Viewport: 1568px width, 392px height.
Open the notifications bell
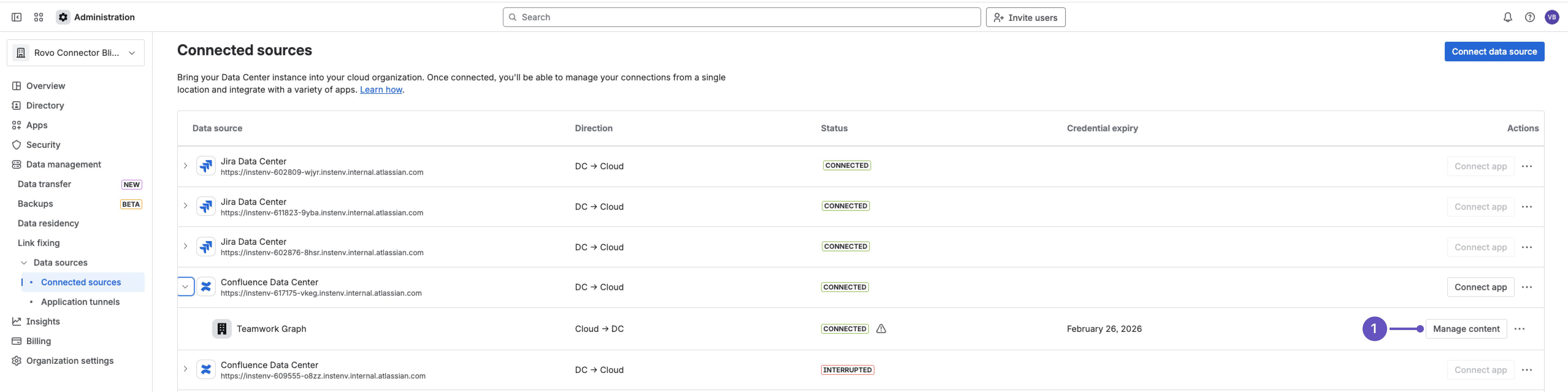point(1508,17)
